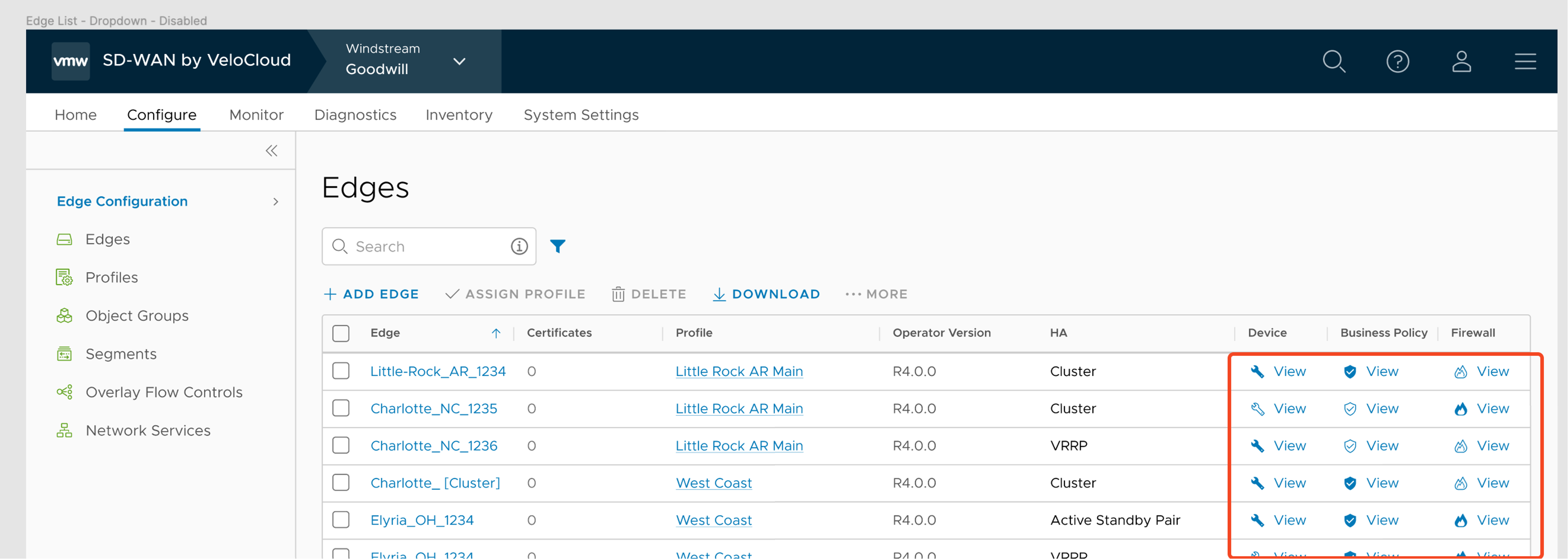Image resolution: width=1568 pixels, height=559 pixels.
Task: Click Business Policy shield icon for Charlotte_NC_1235
Action: point(1350,409)
